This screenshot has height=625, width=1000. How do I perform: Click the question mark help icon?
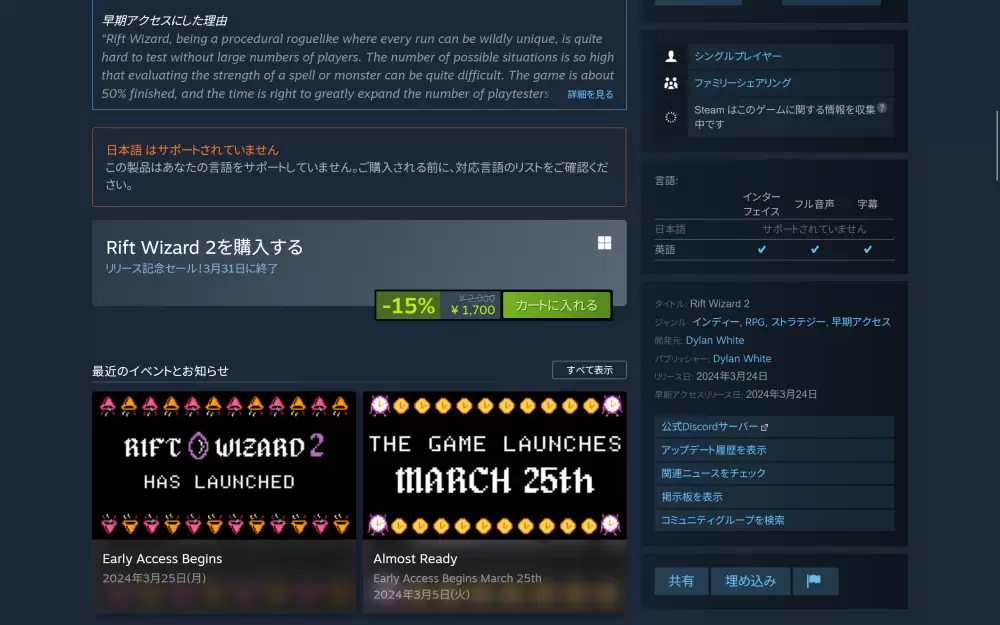coord(881,108)
